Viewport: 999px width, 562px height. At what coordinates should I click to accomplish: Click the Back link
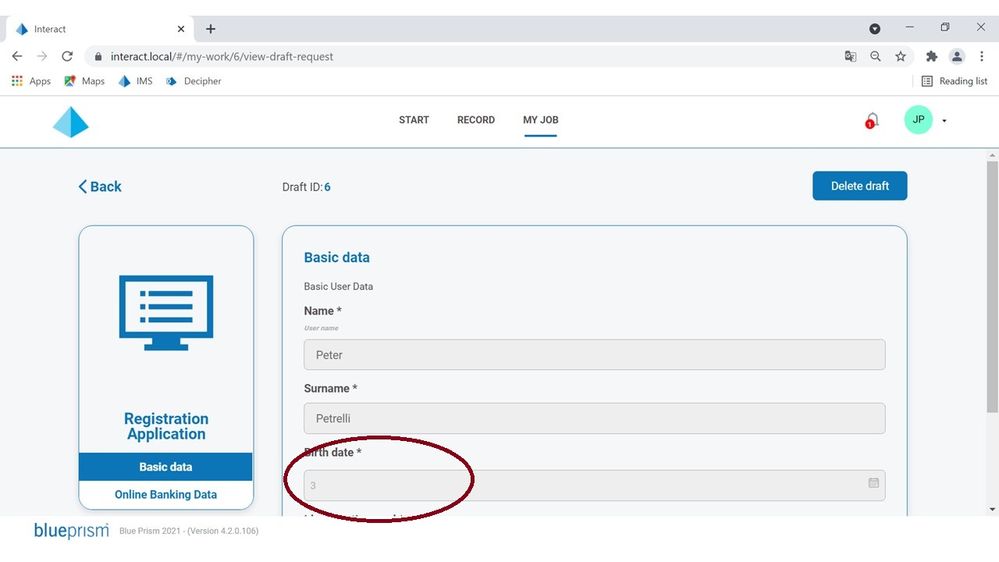pyautogui.click(x=99, y=187)
